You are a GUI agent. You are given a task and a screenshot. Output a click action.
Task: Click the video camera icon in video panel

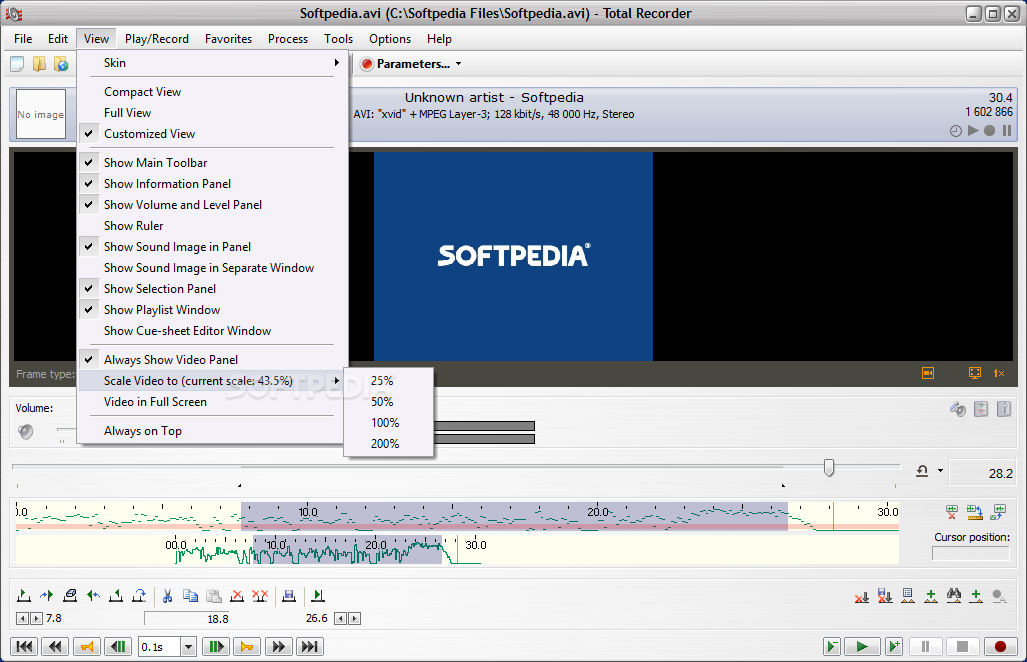[x=928, y=373]
